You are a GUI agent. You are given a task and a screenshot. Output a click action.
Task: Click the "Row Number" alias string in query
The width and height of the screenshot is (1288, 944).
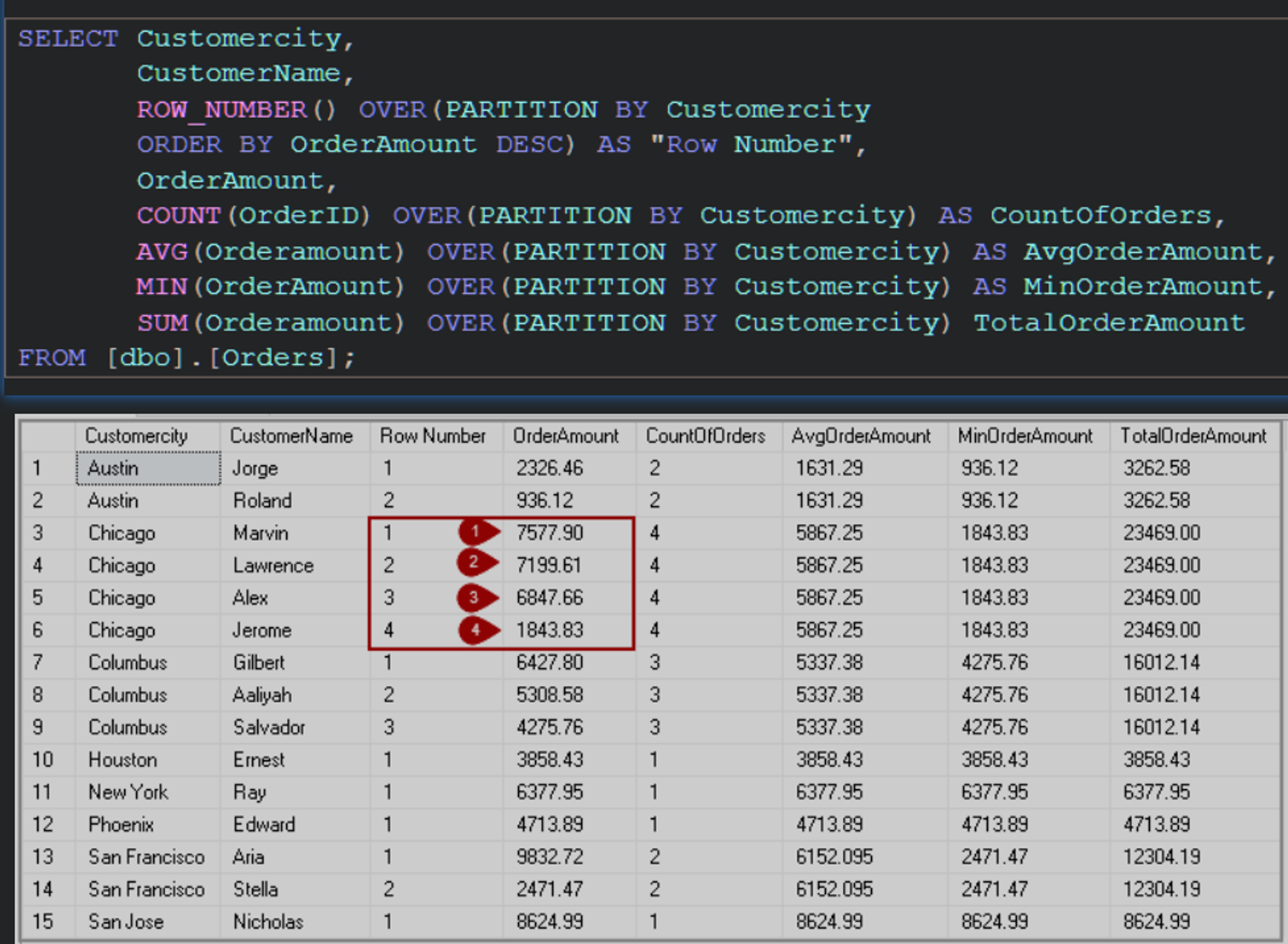(x=751, y=144)
